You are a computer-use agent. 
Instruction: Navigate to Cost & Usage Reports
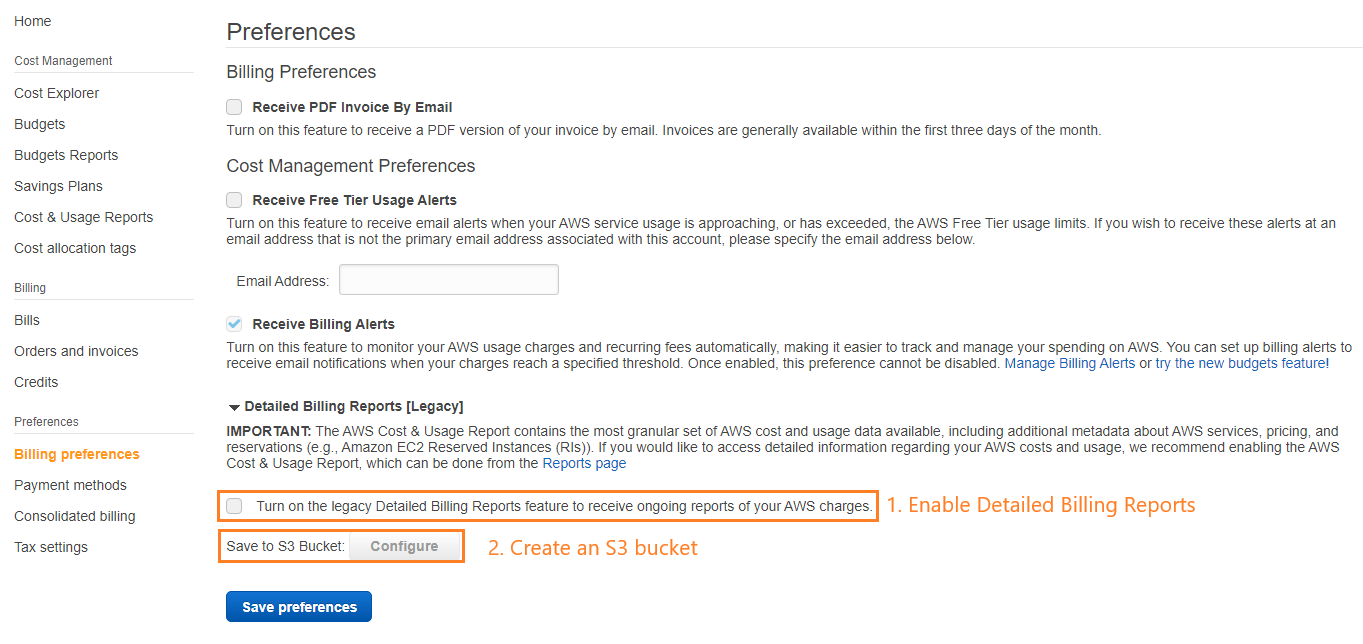(84, 217)
